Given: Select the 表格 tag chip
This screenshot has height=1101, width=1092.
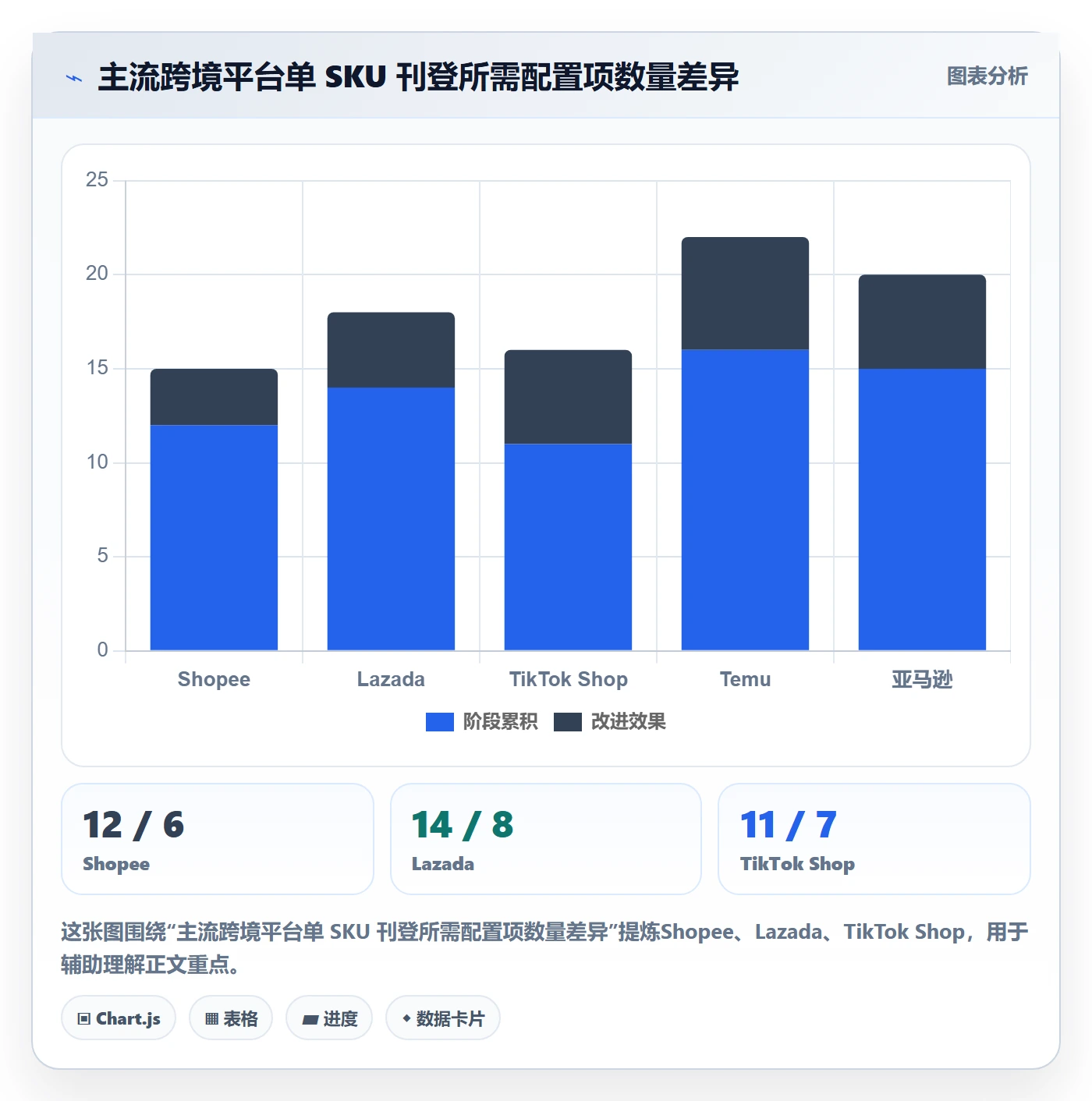Looking at the screenshot, I should [x=231, y=1018].
